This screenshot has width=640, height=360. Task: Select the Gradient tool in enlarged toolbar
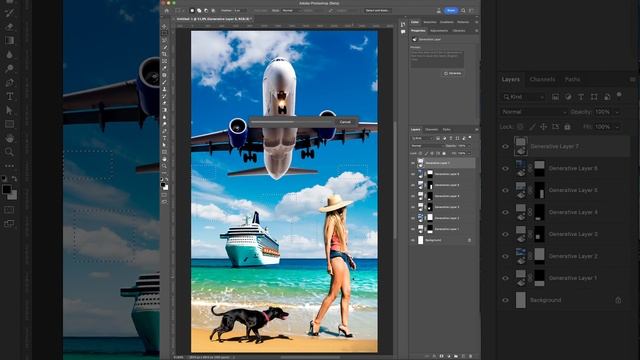[9, 40]
